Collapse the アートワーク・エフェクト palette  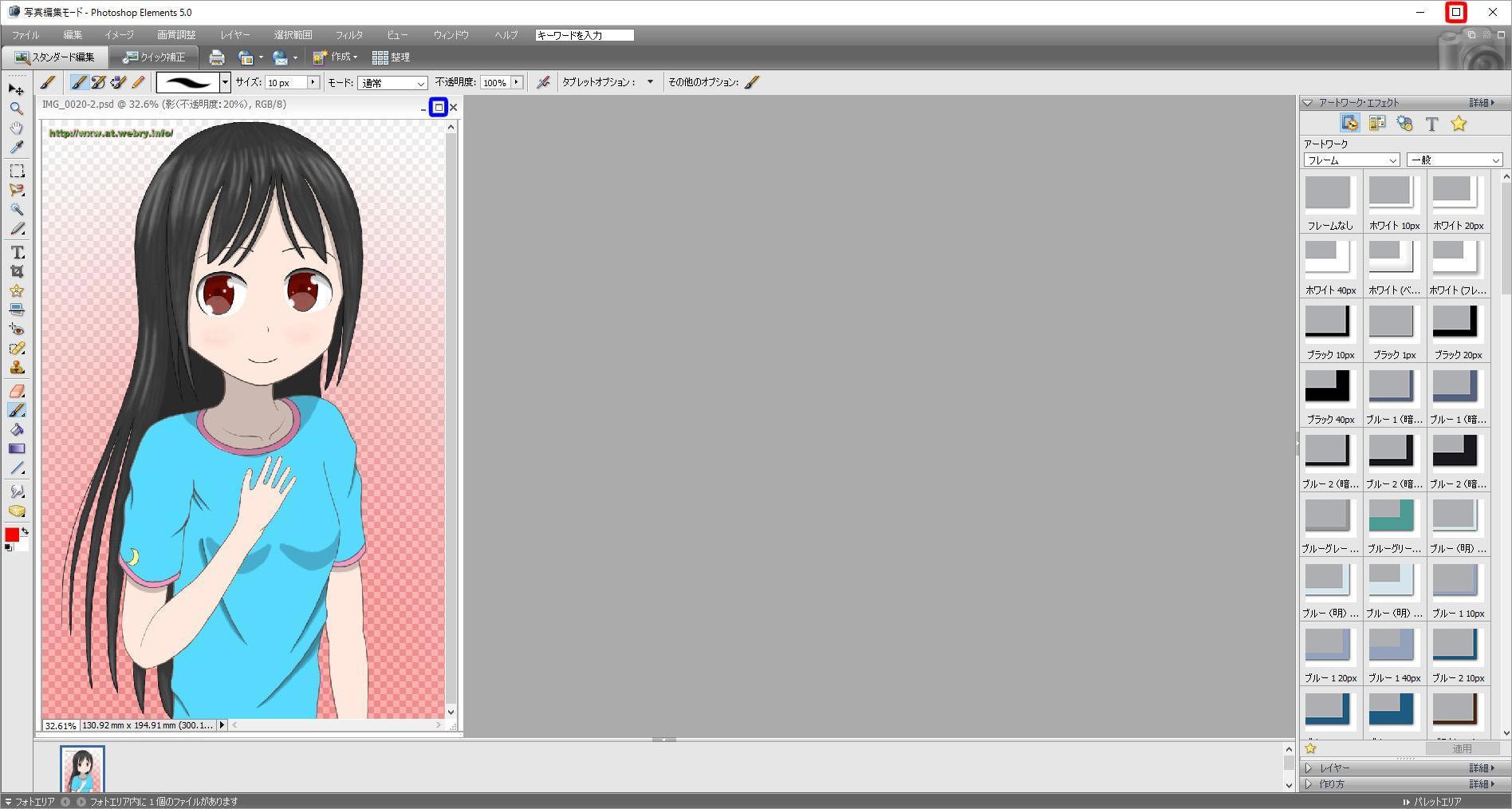click(x=1308, y=103)
